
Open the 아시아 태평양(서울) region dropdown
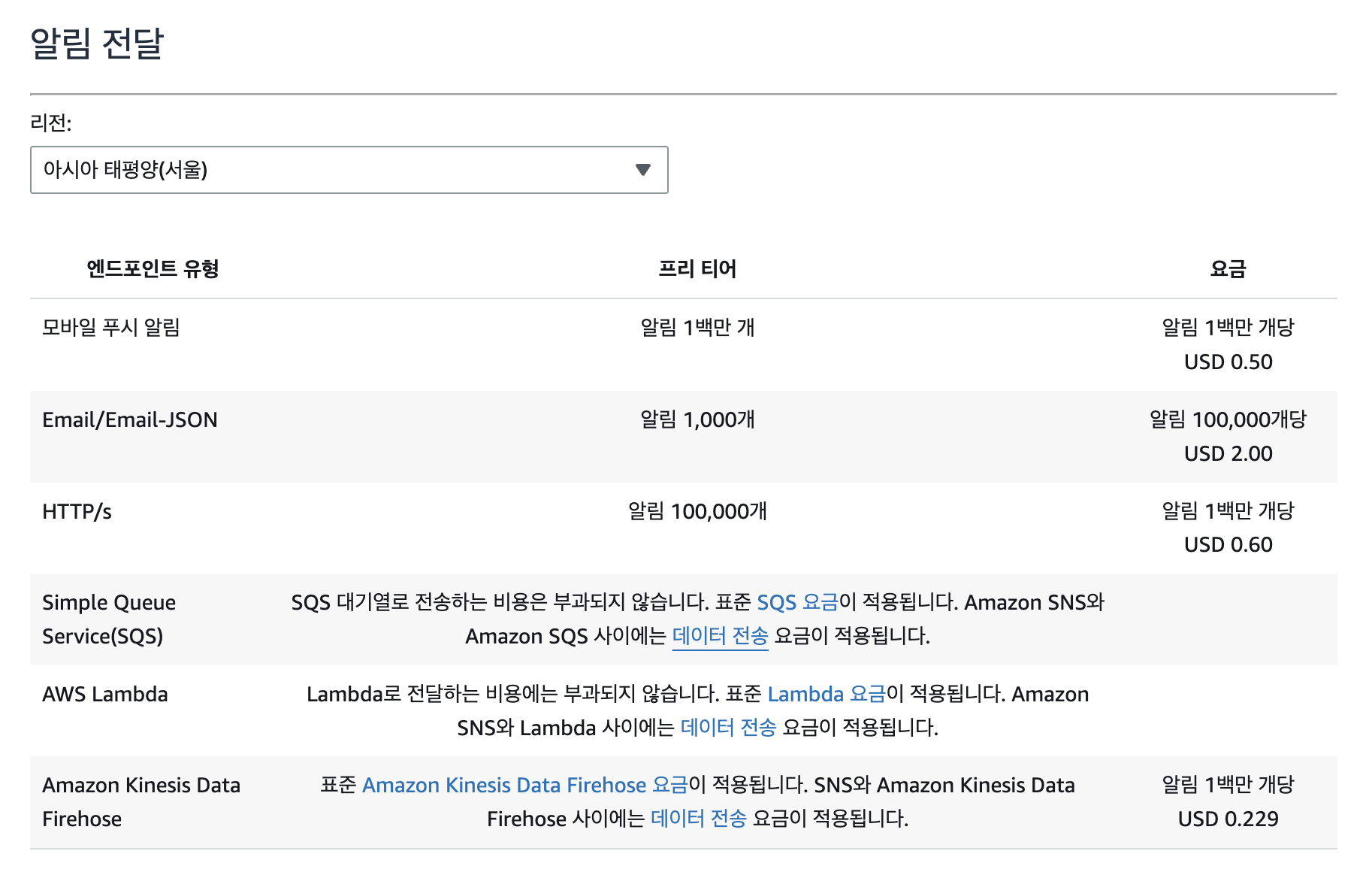349,170
